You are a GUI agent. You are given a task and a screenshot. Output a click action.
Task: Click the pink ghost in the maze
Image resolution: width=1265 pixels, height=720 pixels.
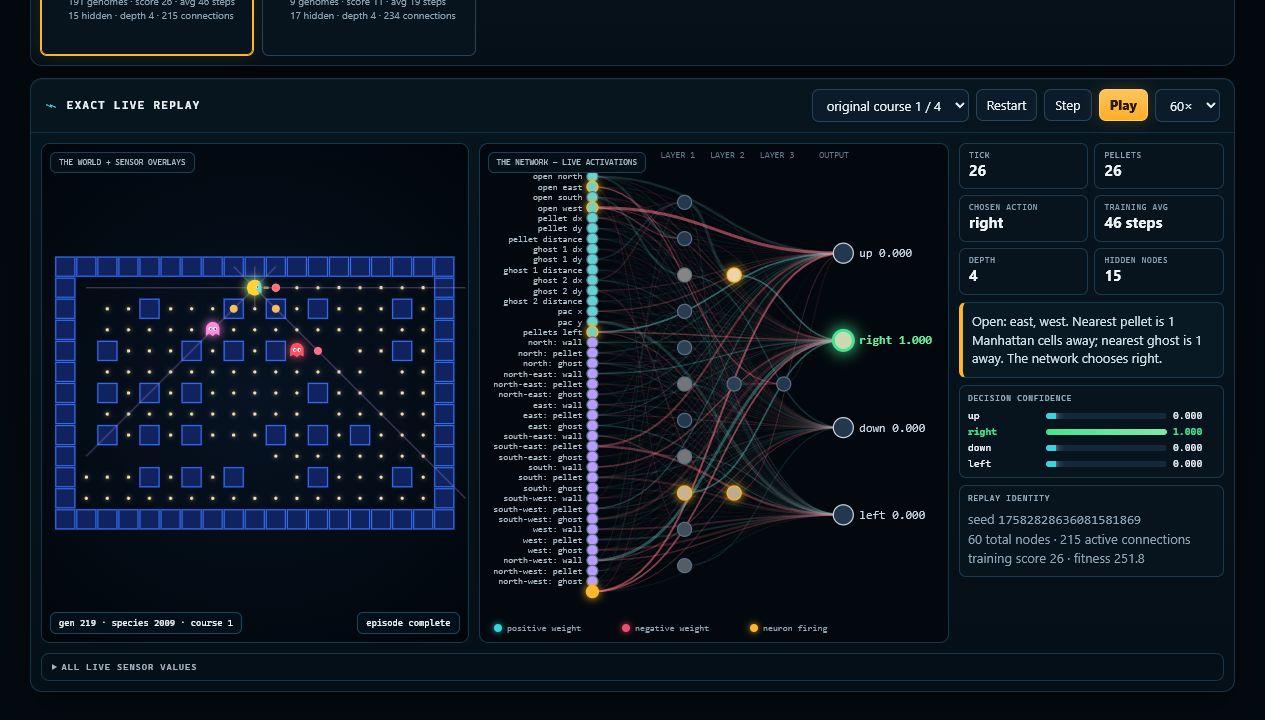point(212,329)
